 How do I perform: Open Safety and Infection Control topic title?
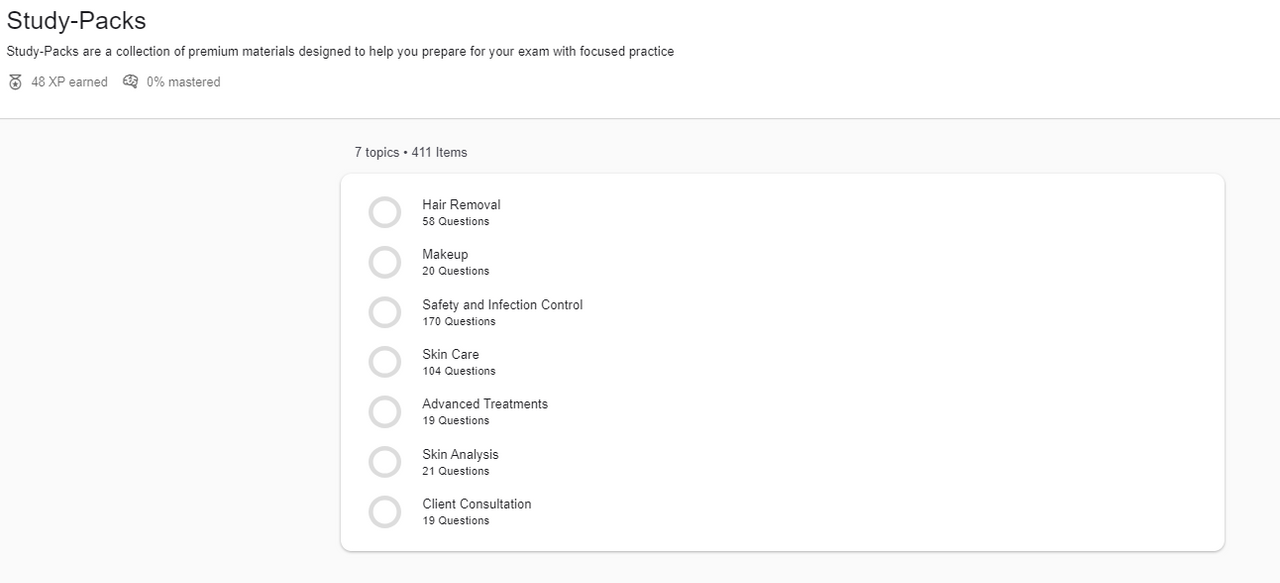pos(502,305)
